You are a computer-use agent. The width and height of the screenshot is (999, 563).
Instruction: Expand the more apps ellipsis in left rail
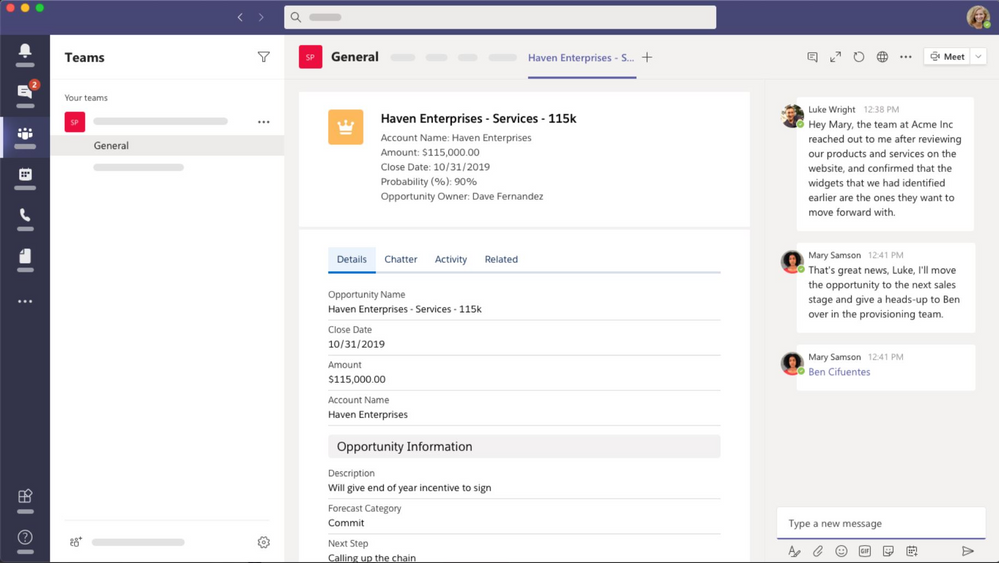pyautogui.click(x=25, y=301)
